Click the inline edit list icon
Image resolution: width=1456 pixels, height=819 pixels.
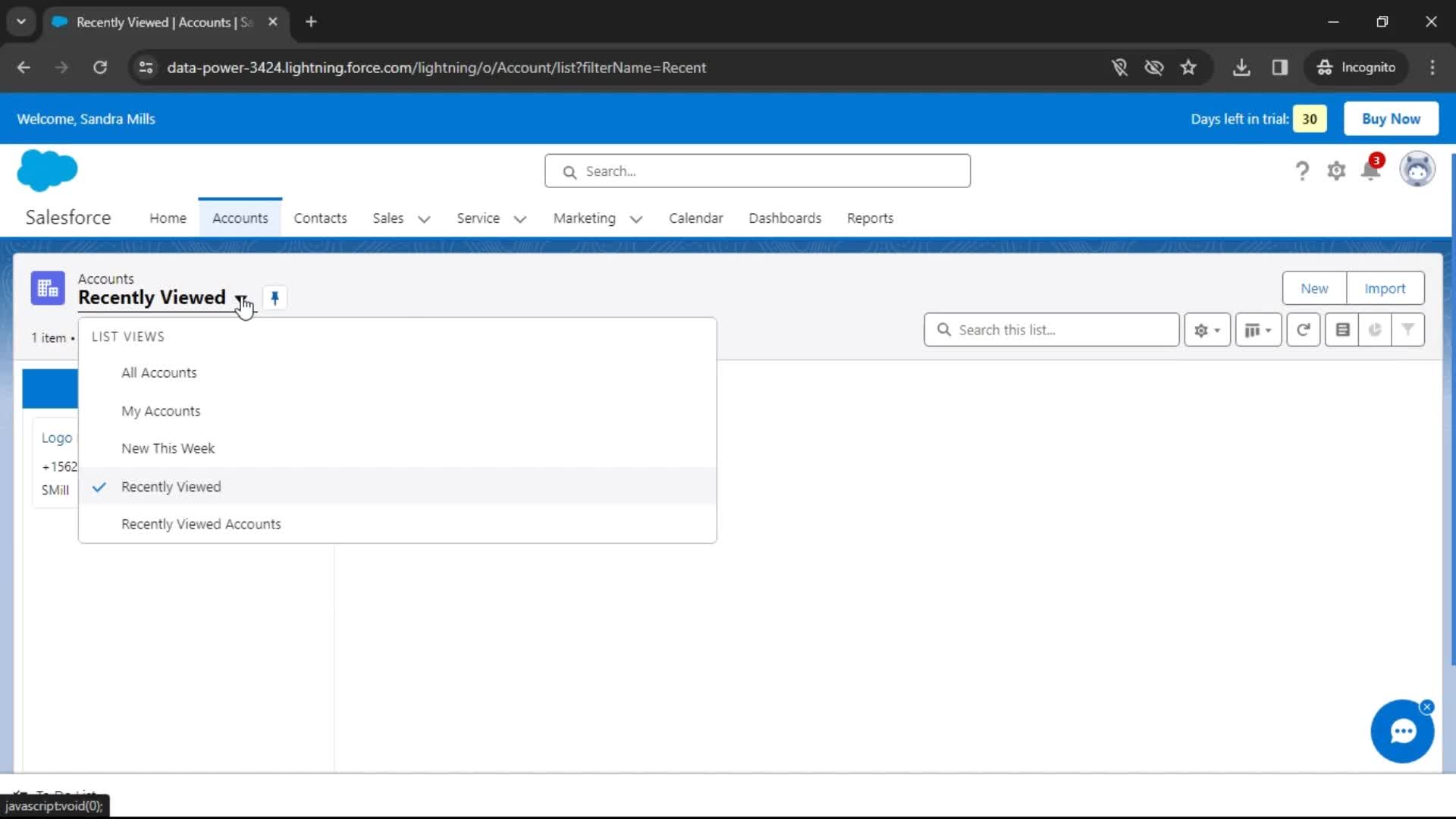click(1342, 330)
